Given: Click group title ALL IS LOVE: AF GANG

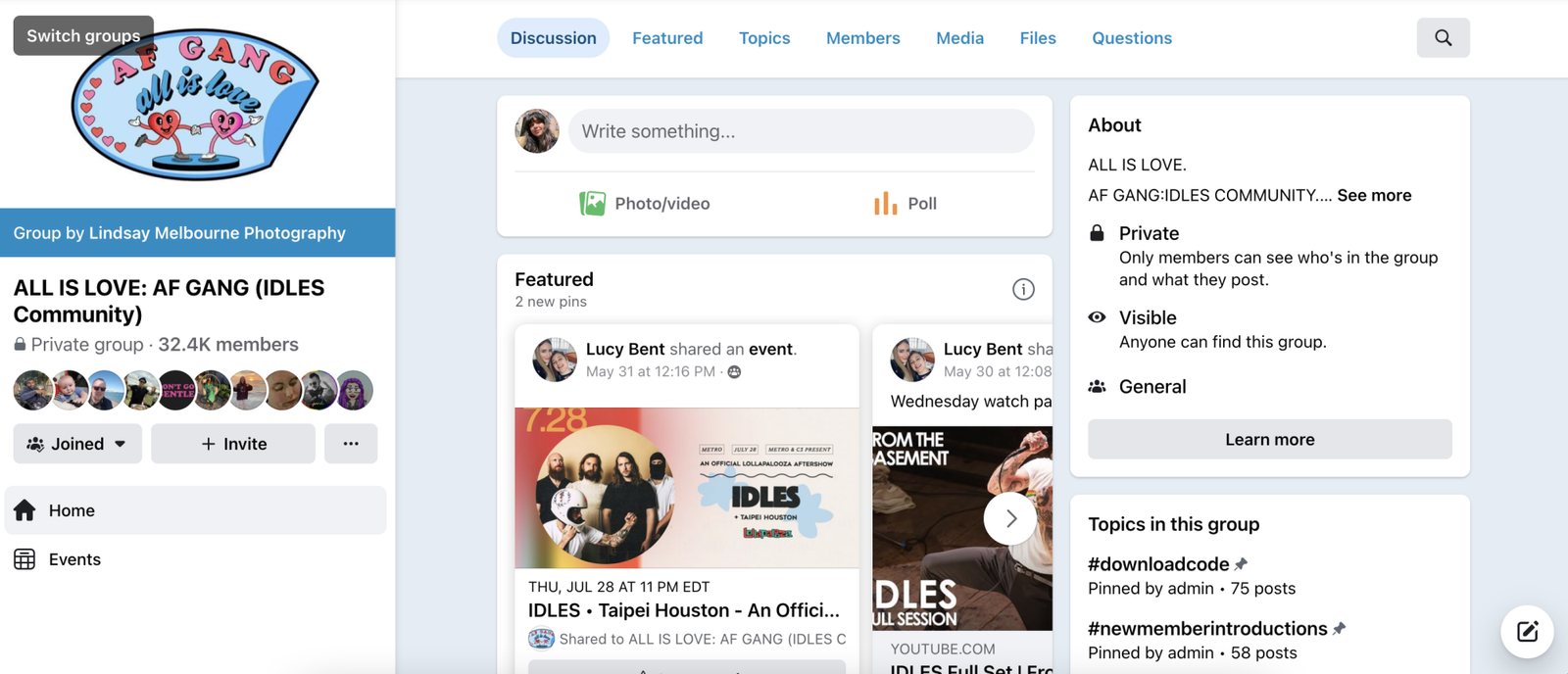Looking at the screenshot, I should 169,301.
